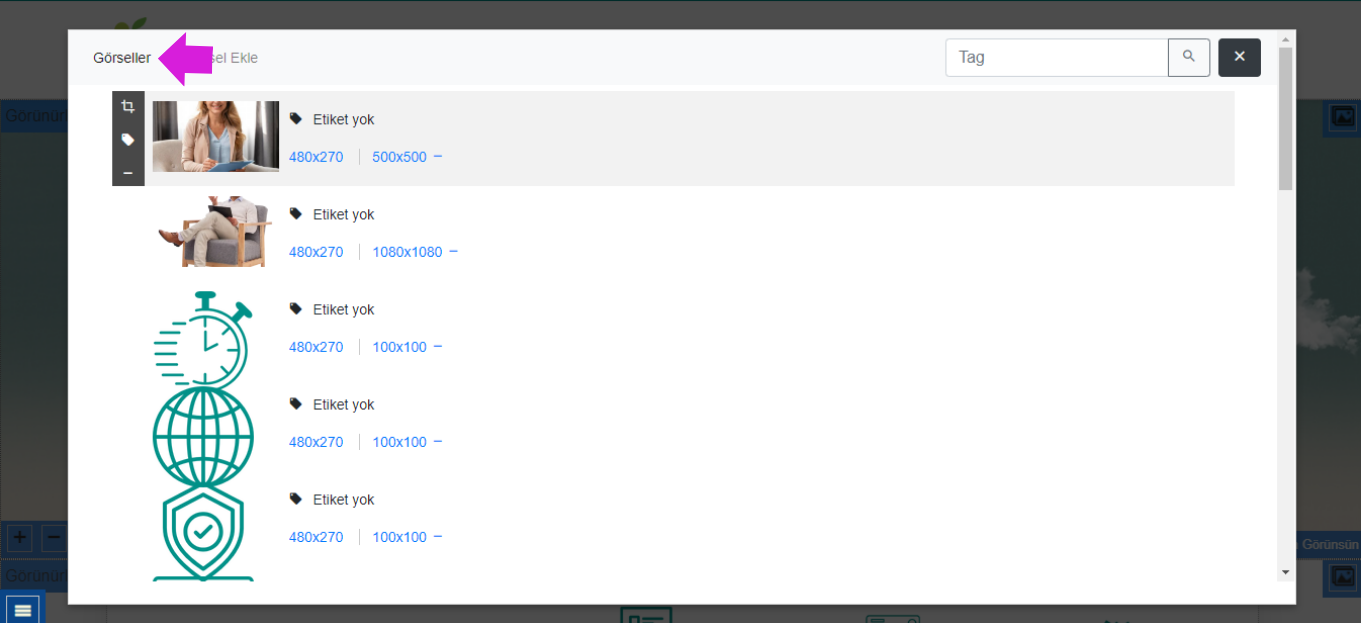Click the dialog scrollbar down arrow
The image size is (1361, 623).
[1285, 572]
